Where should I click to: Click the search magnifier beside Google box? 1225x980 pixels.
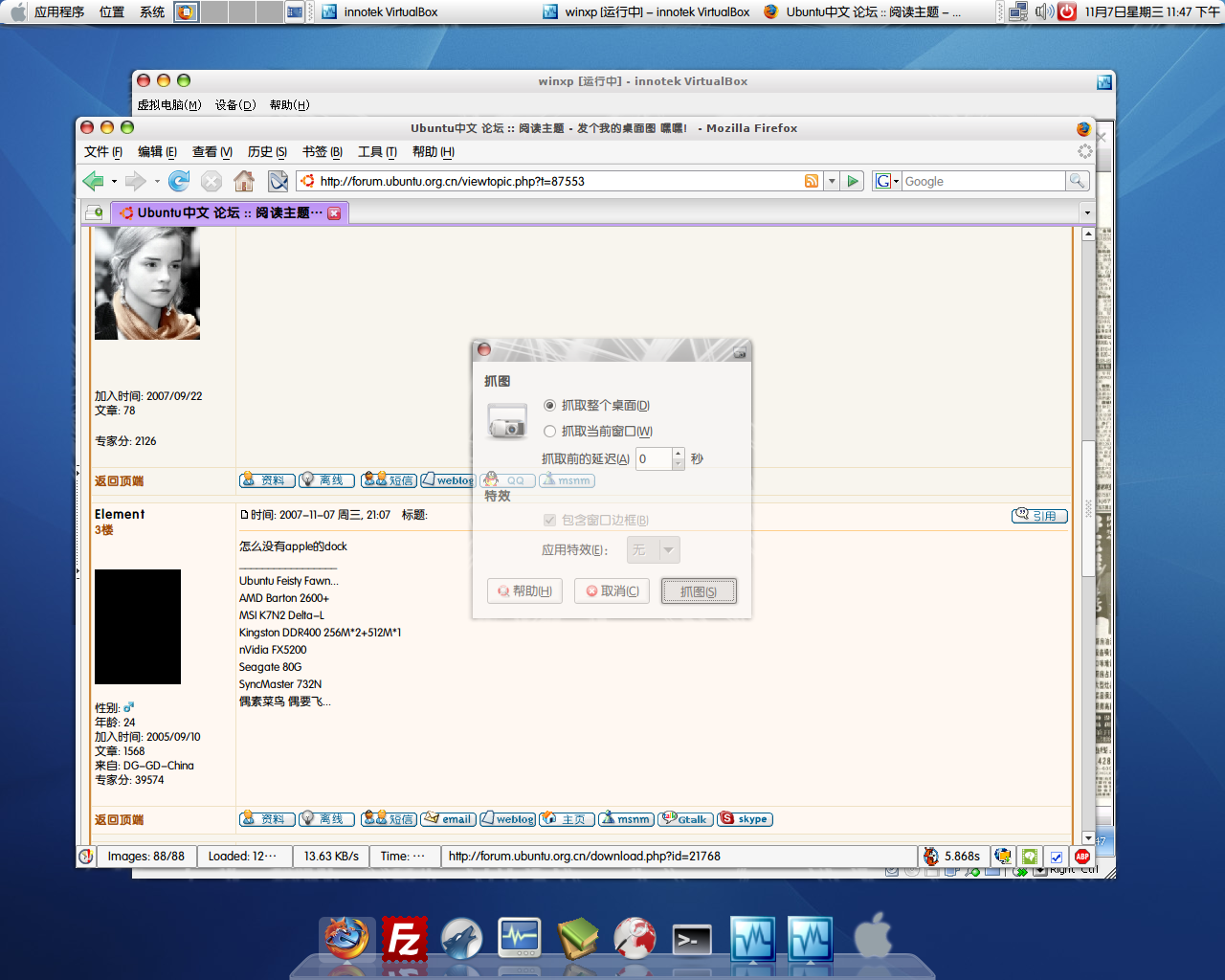1078,181
